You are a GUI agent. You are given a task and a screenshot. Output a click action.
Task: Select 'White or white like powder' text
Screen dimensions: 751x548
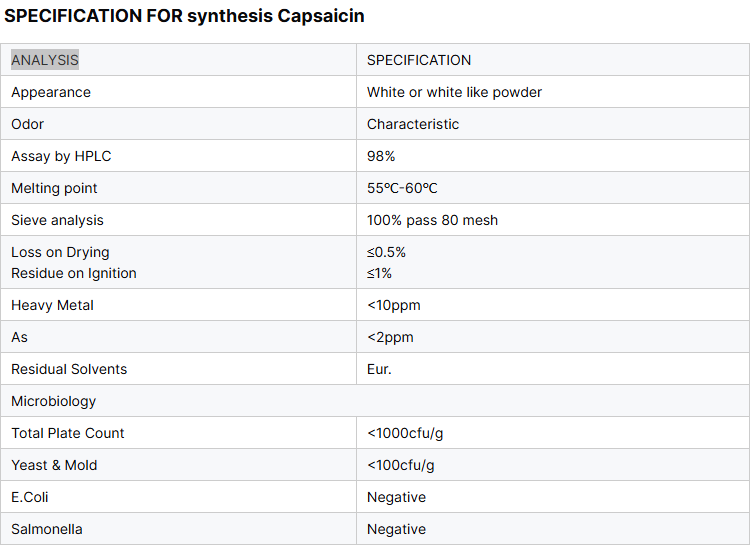click(x=454, y=92)
